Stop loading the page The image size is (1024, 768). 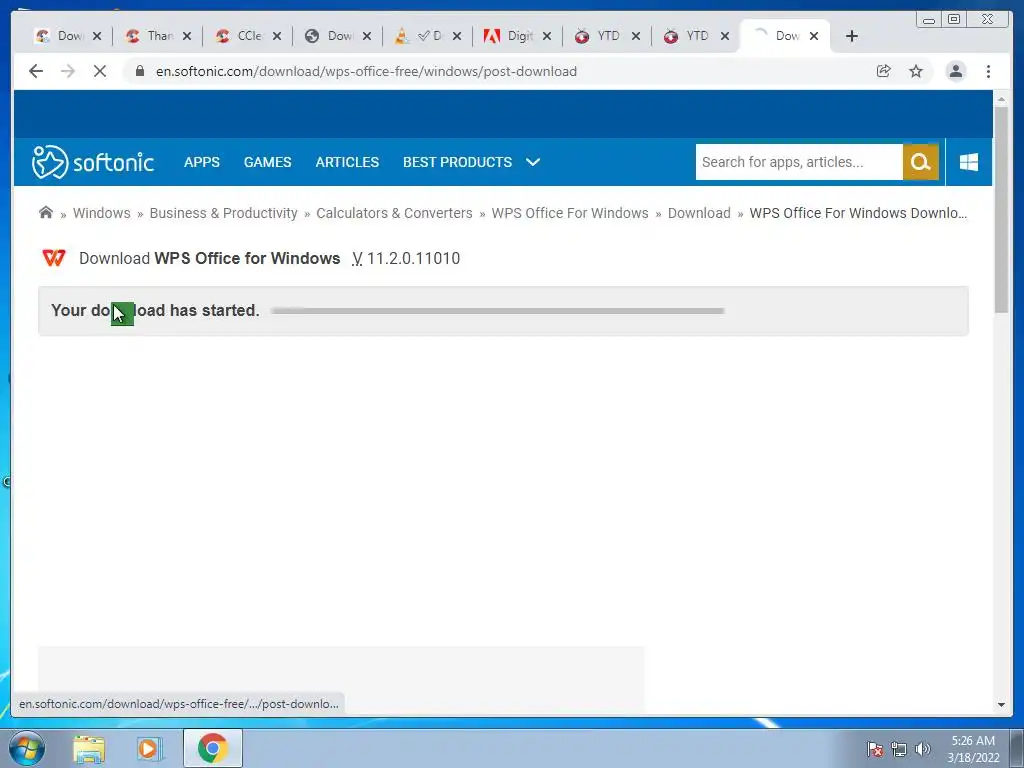pyautogui.click(x=100, y=71)
